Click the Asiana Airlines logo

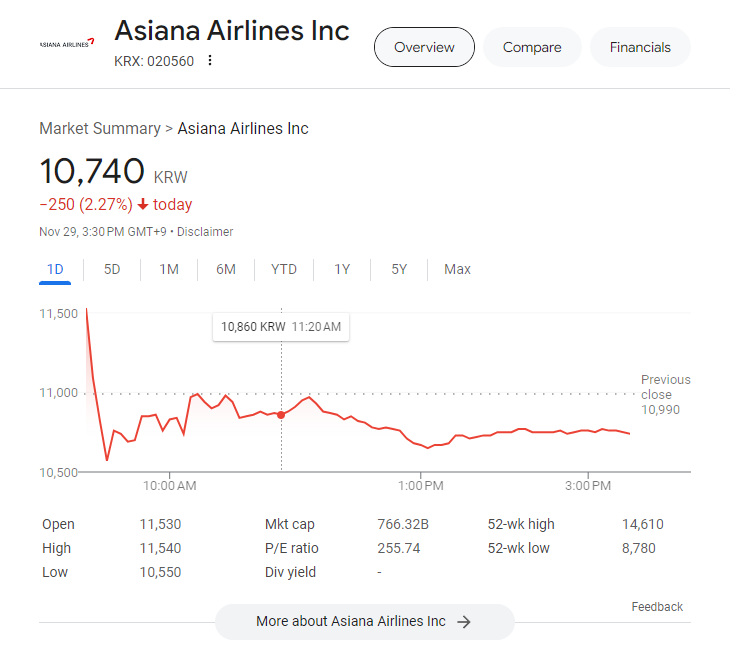67,44
